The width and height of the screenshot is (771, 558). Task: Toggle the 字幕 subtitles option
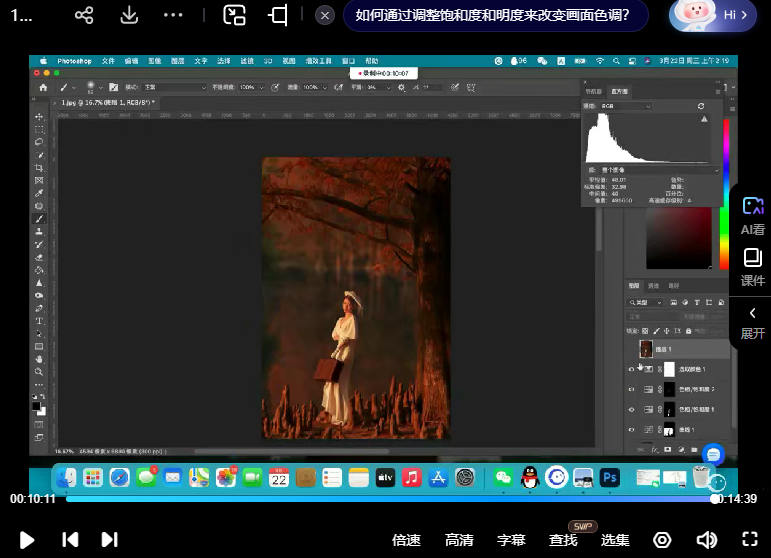point(511,540)
